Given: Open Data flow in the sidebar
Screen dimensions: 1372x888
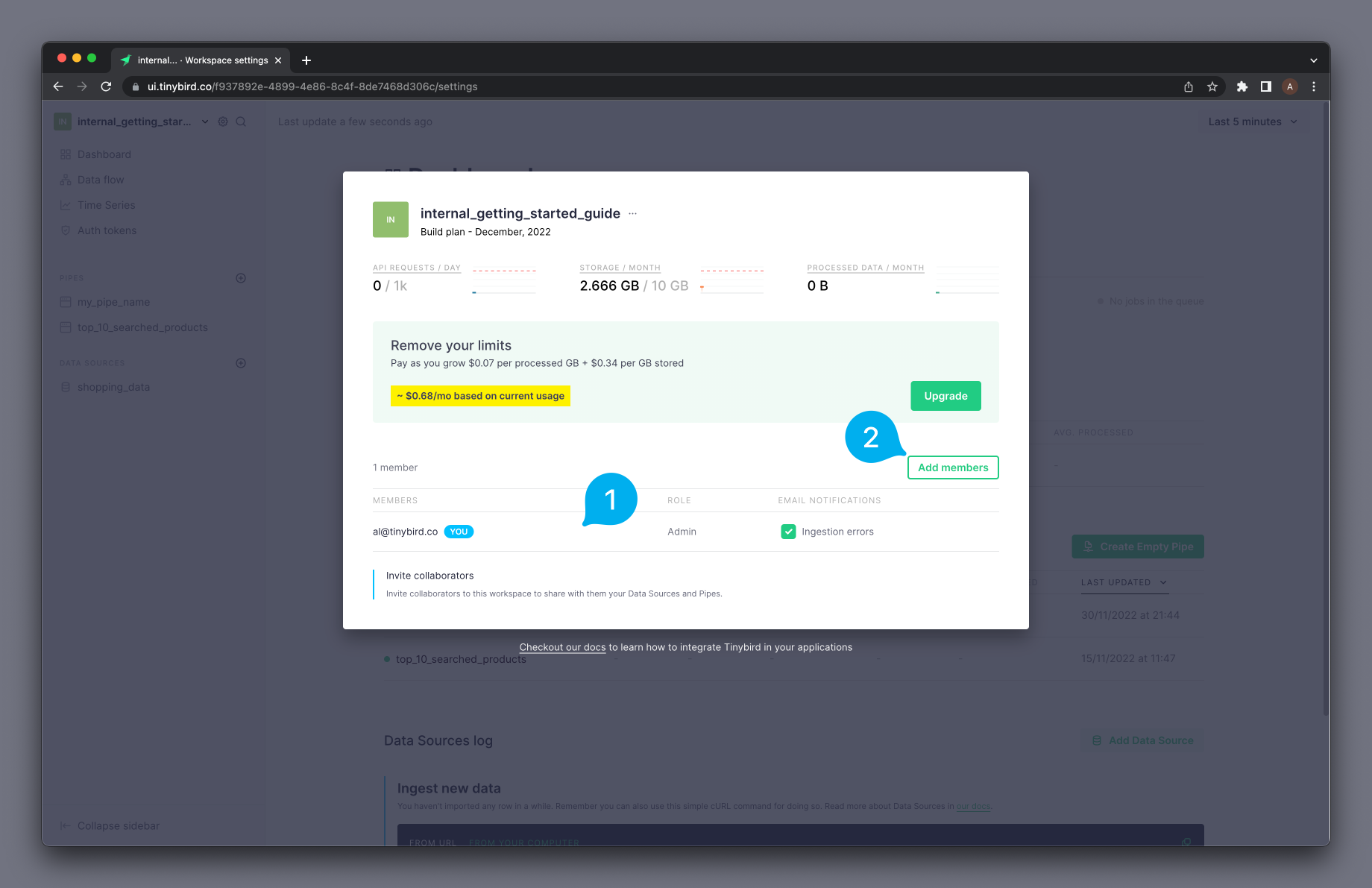Looking at the screenshot, I should [101, 180].
